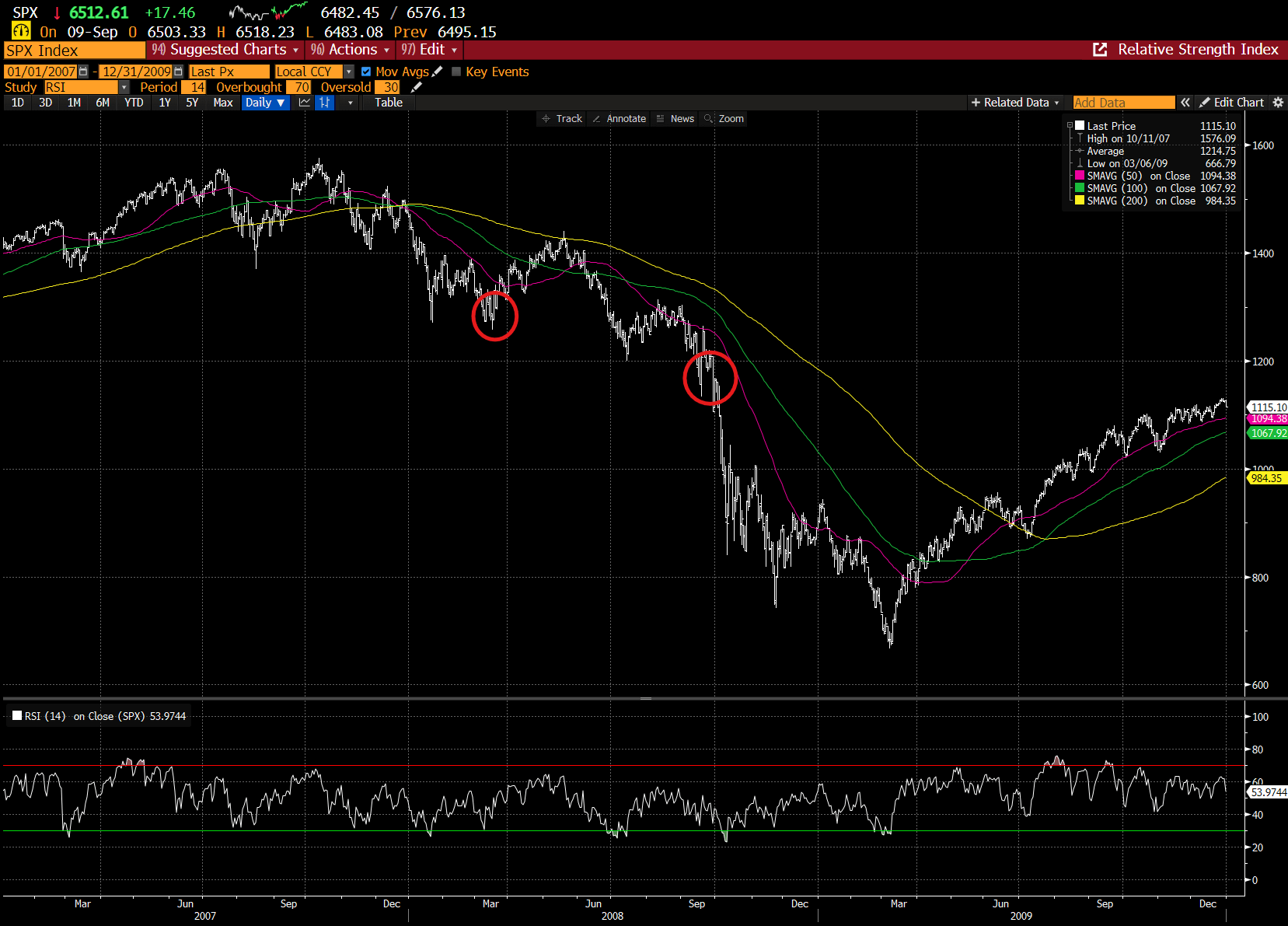Click the yellow gauge icon beside On 09-Sep
This screenshot has height=926, width=1288.
(x=21, y=31)
